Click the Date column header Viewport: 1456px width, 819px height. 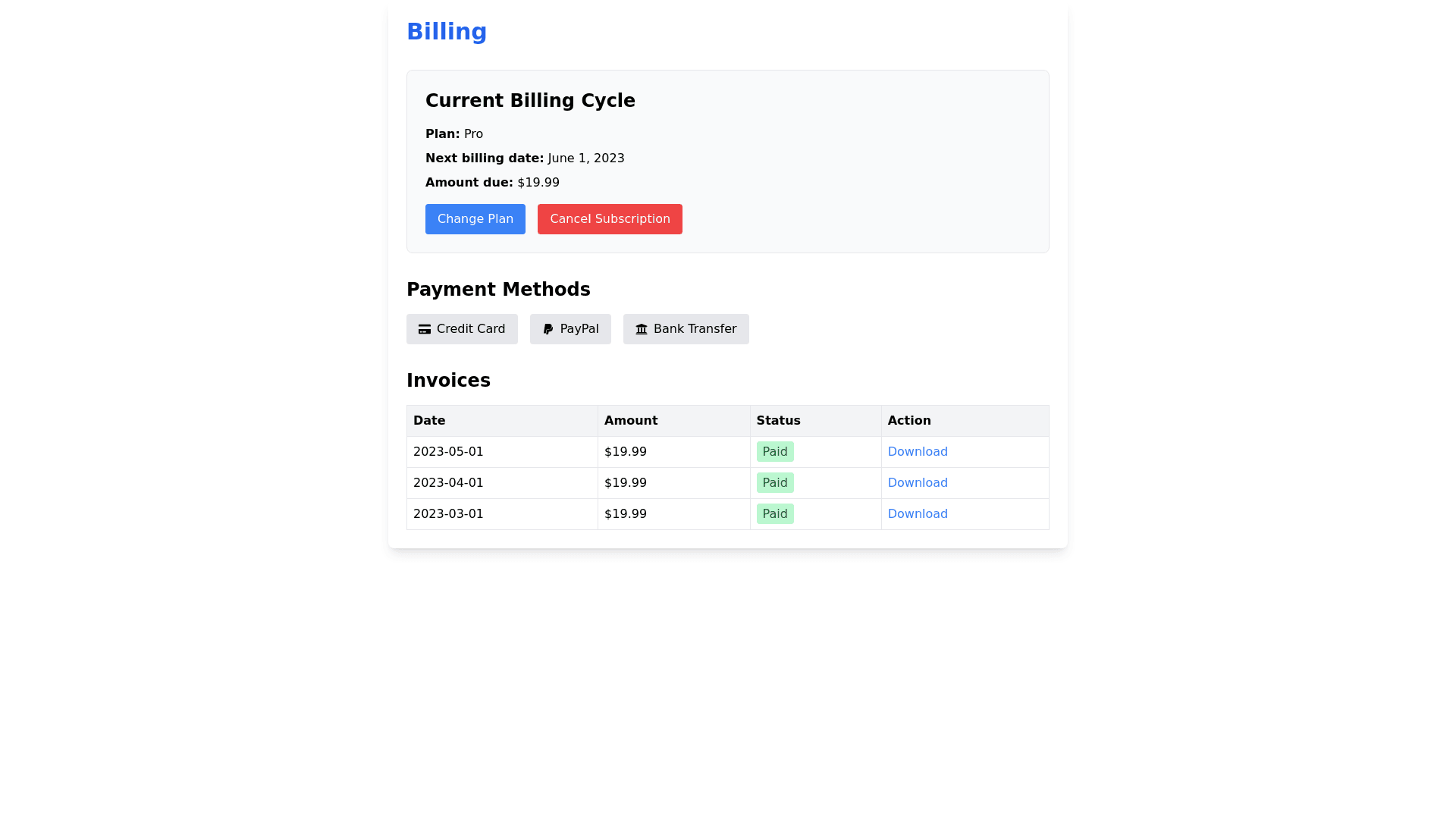(429, 421)
